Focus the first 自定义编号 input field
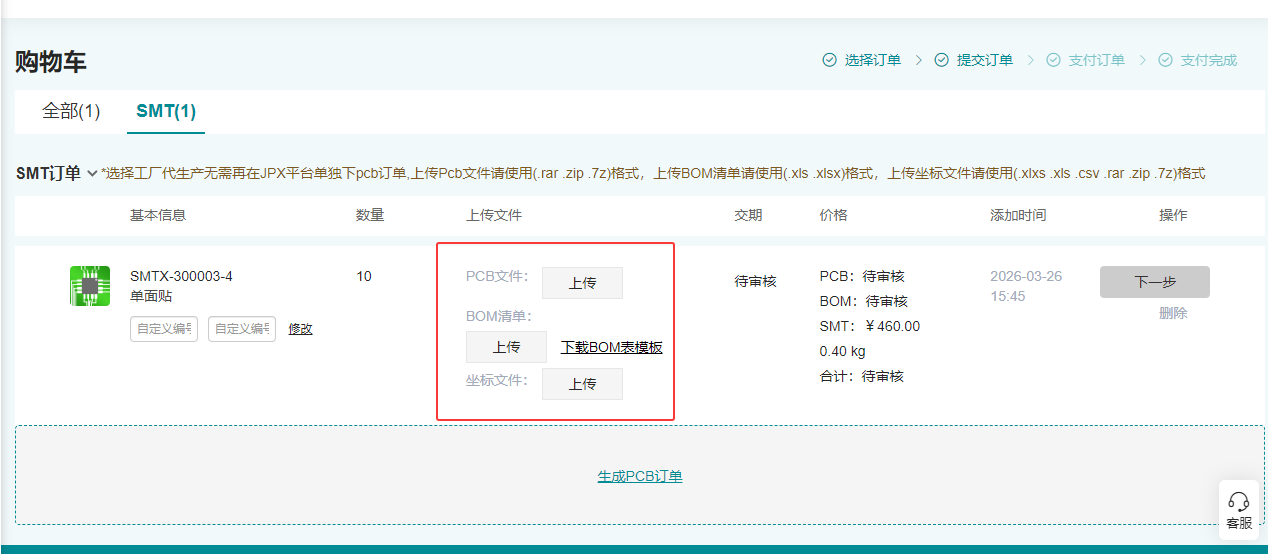This screenshot has height=554, width=1268. click(x=164, y=329)
